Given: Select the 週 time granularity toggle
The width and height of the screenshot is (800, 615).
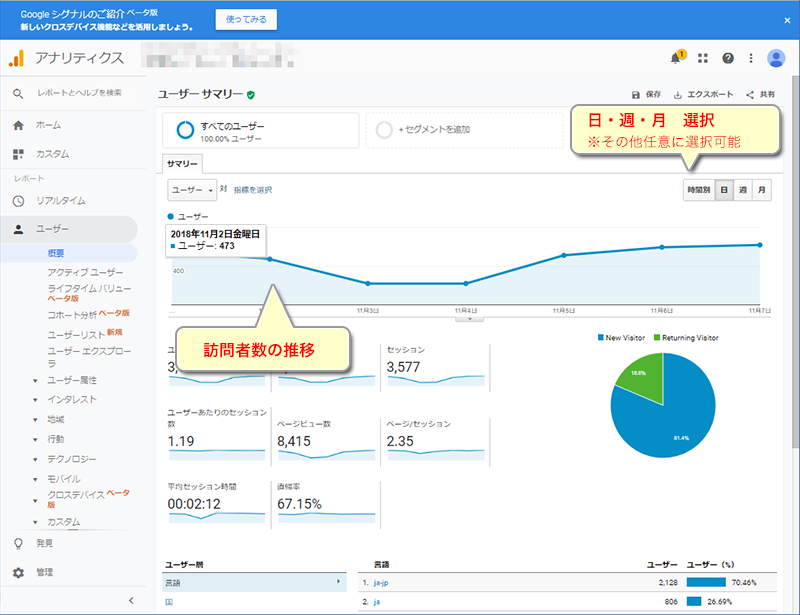Looking at the screenshot, I should point(743,189).
